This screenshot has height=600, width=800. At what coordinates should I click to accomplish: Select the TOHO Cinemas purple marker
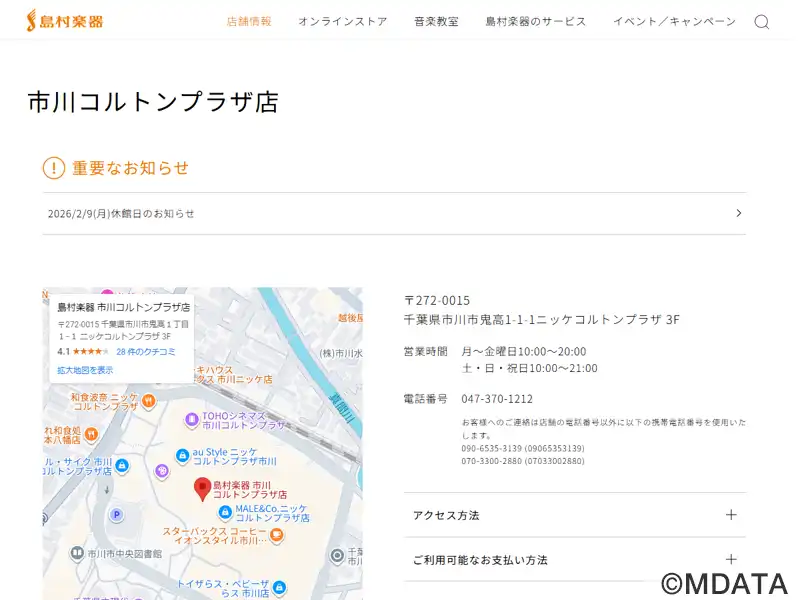pos(191,420)
